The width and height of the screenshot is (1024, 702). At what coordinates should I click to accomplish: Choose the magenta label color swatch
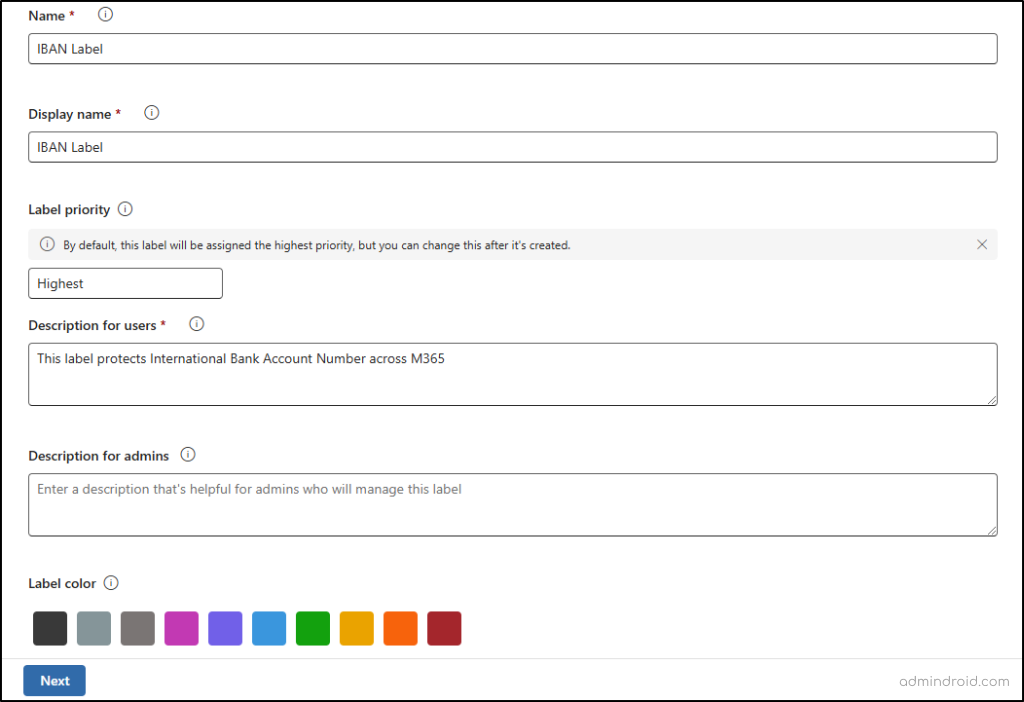point(182,629)
